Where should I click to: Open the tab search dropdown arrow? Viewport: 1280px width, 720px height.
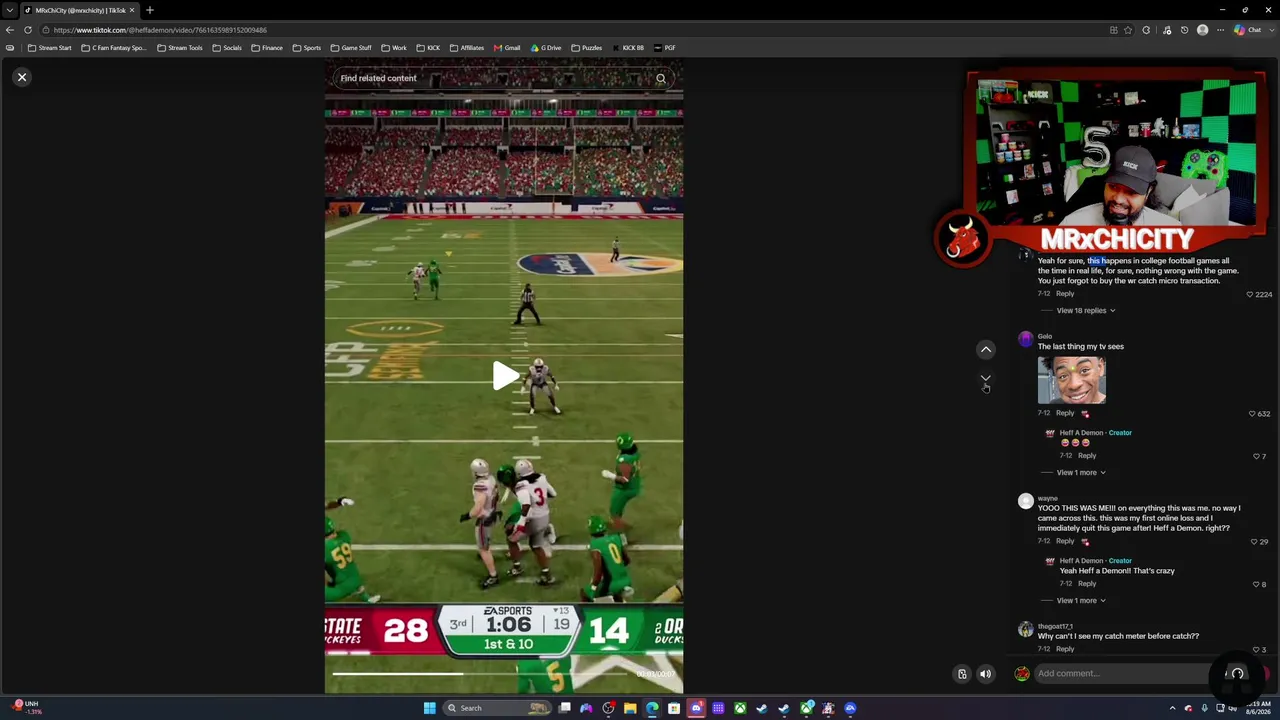click(9, 10)
